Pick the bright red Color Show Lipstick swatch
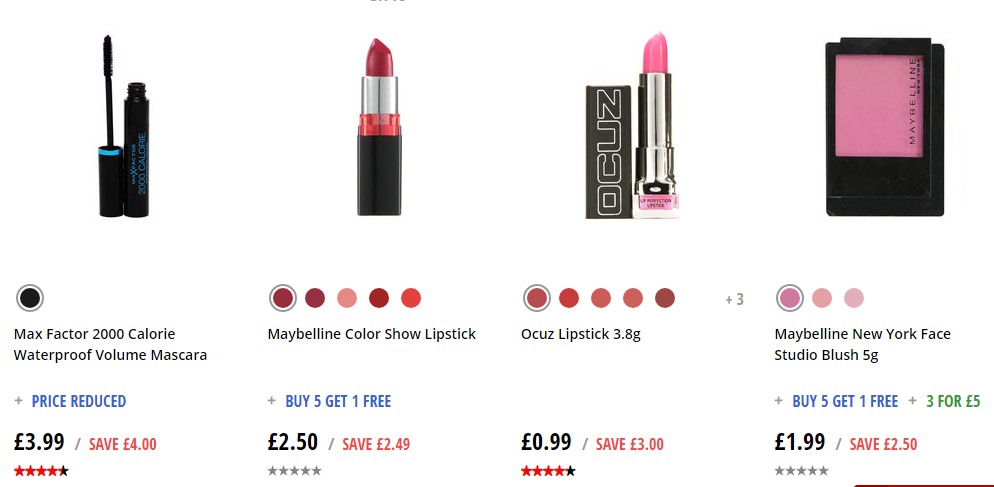 tap(411, 298)
